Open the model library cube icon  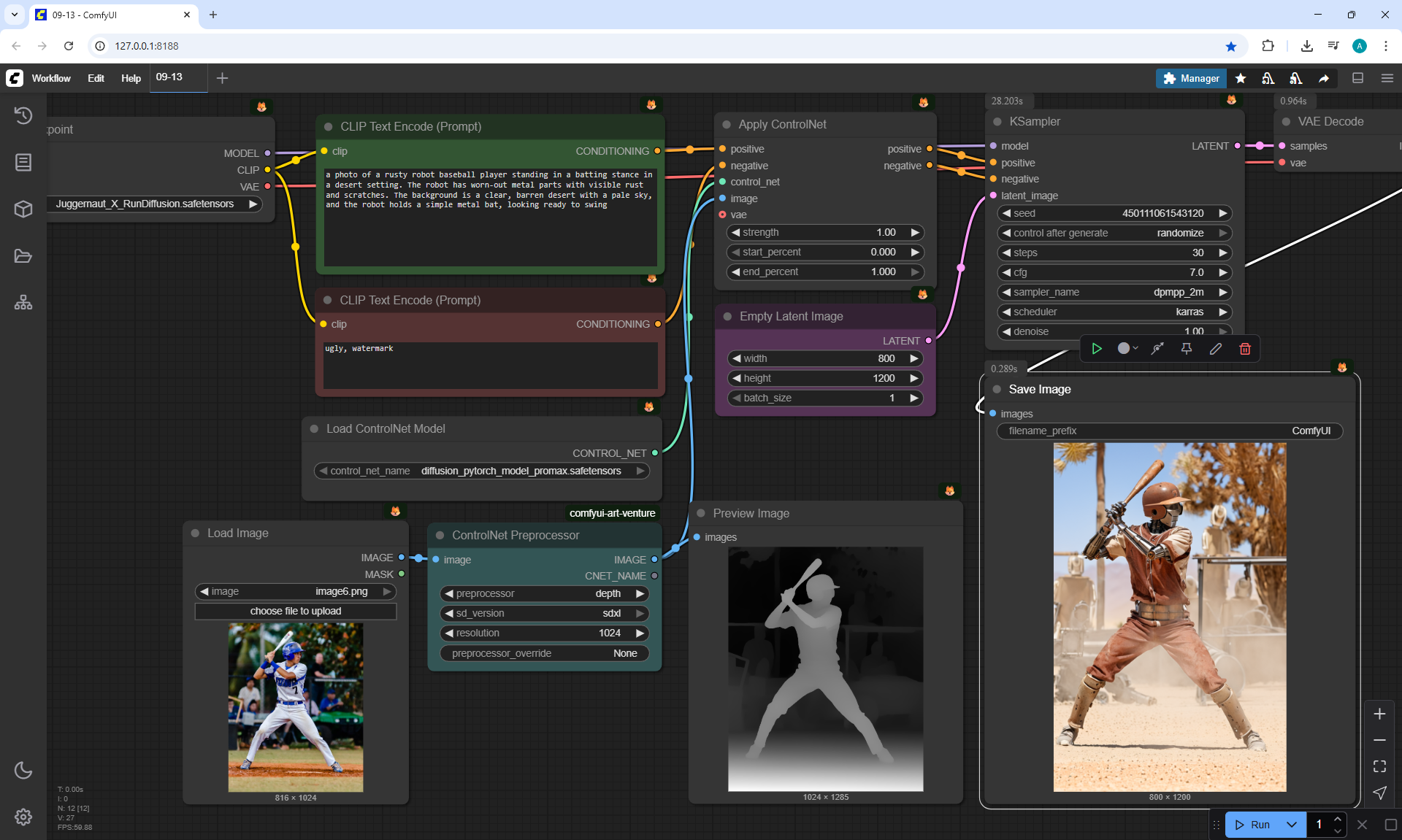23,209
